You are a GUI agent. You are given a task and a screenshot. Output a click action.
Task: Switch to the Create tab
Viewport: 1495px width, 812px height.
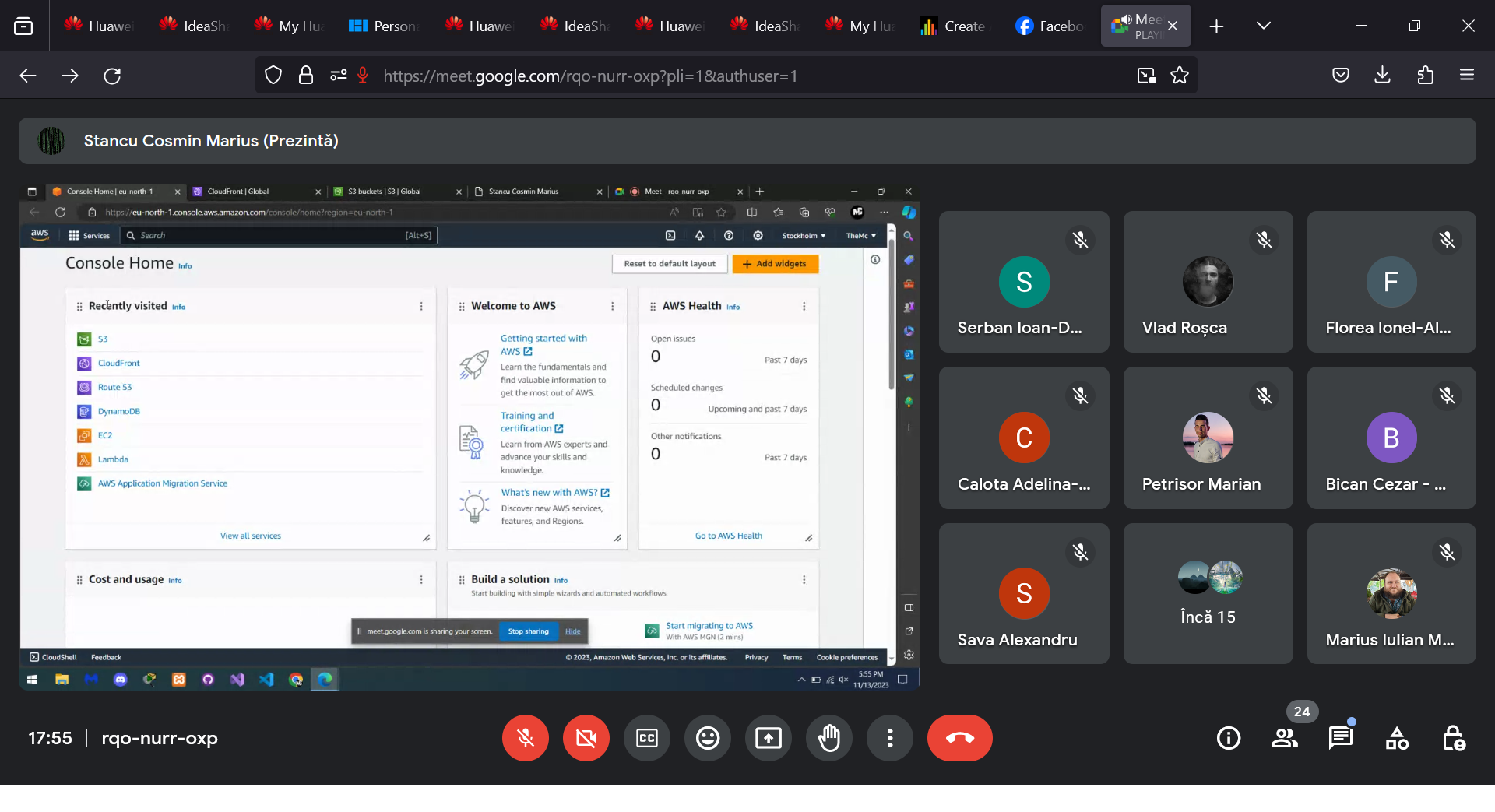[954, 26]
